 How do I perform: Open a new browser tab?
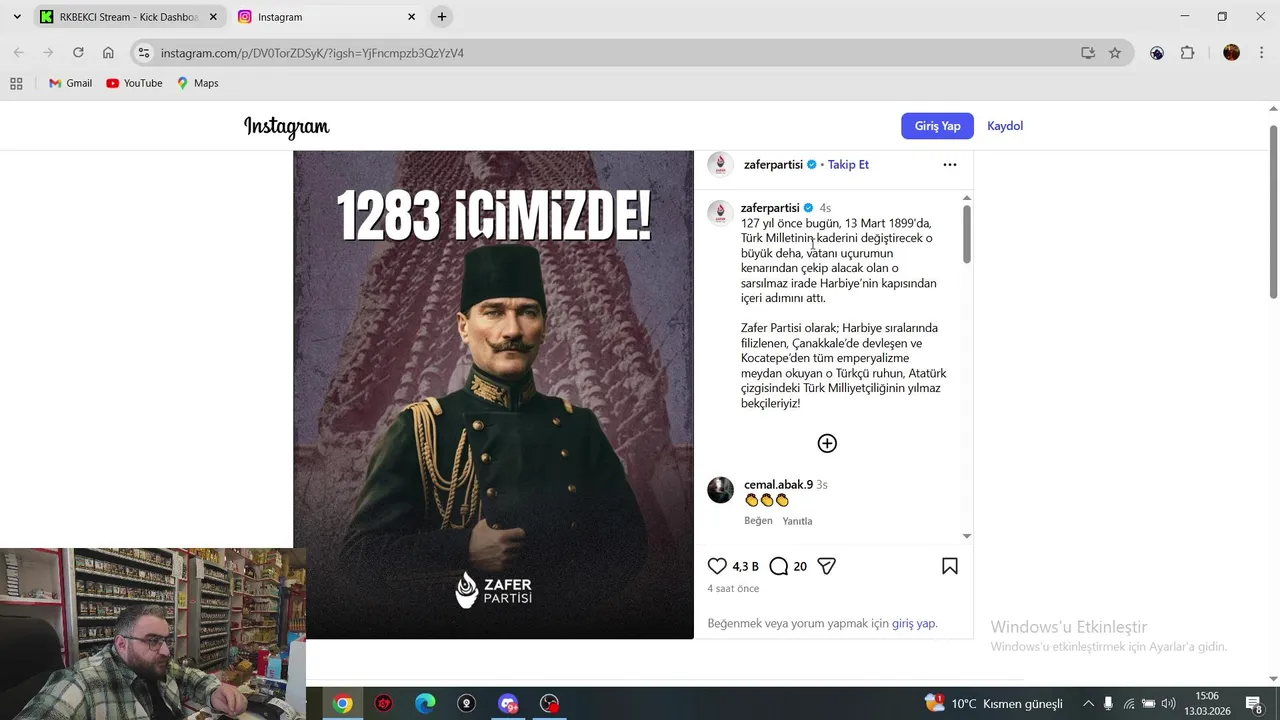[x=442, y=17]
